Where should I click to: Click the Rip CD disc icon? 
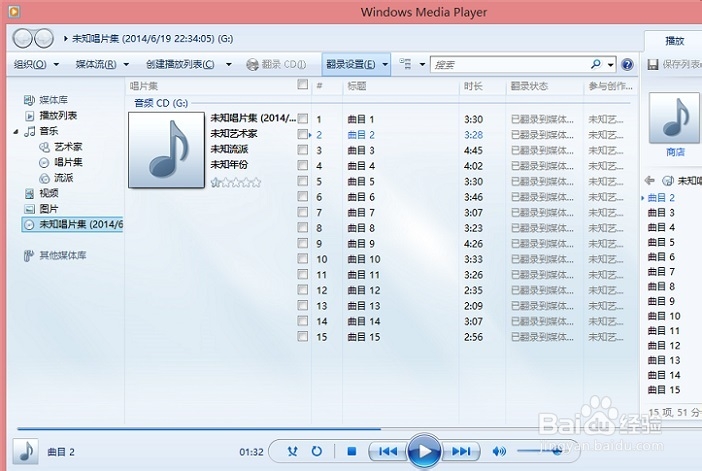(253, 64)
